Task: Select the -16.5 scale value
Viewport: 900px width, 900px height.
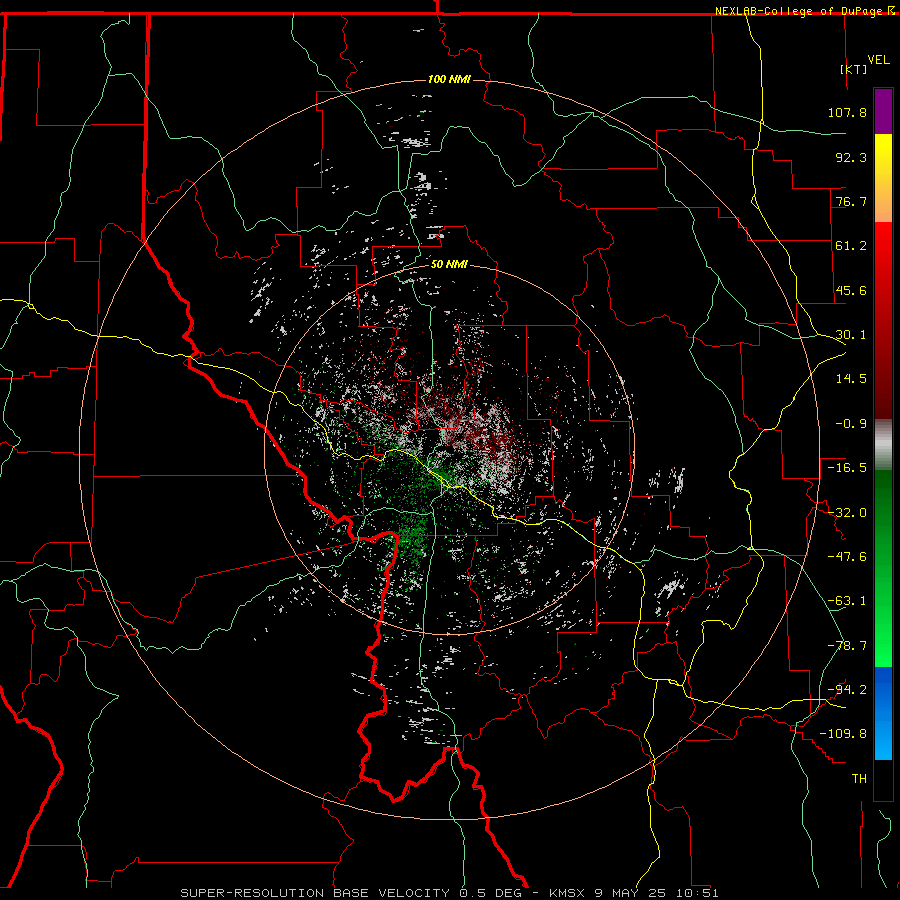Action: pyautogui.click(x=847, y=468)
